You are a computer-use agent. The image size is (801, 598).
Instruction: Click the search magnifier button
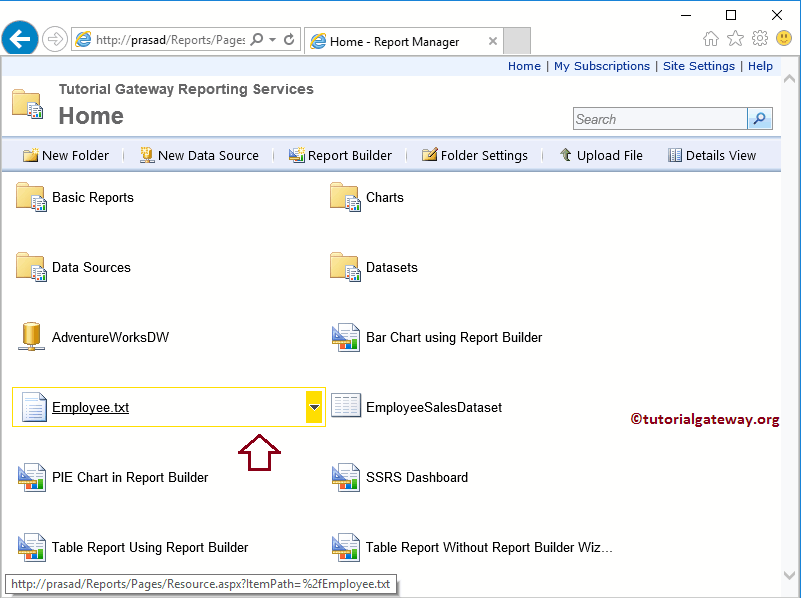pyautogui.click(x=759, y=118)
